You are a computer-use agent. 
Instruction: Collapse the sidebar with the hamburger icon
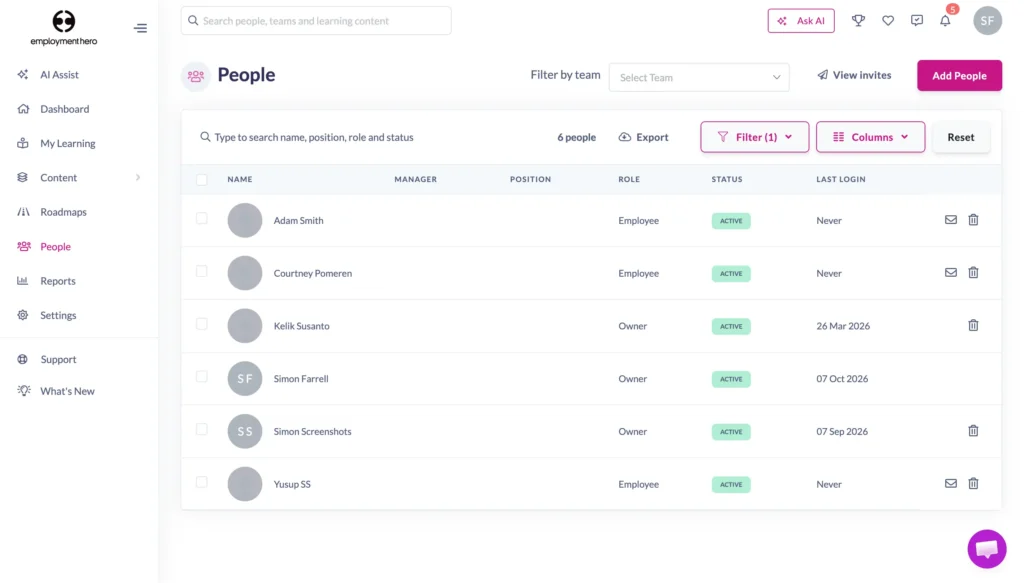pos(140,28)
